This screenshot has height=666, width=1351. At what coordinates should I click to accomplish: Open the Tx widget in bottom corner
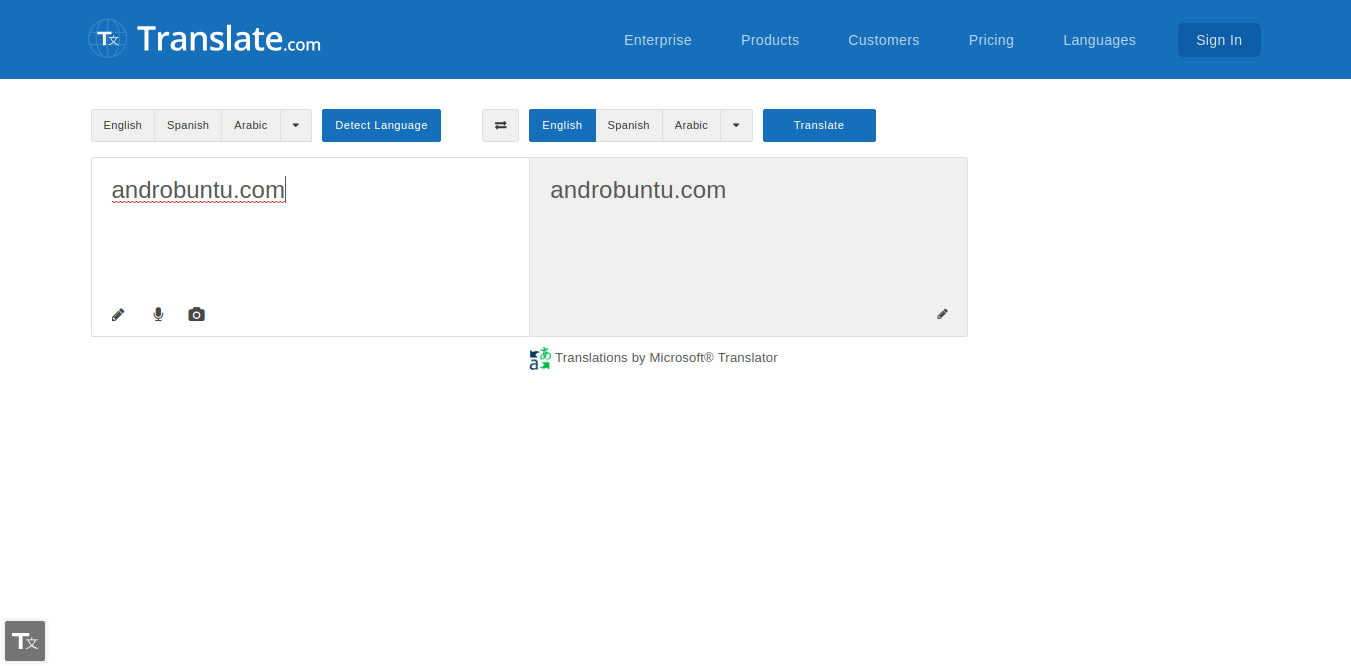(24, 640)
